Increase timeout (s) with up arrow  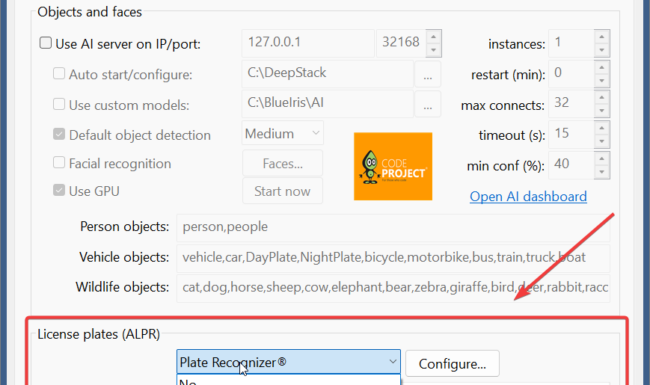point(602,128)
